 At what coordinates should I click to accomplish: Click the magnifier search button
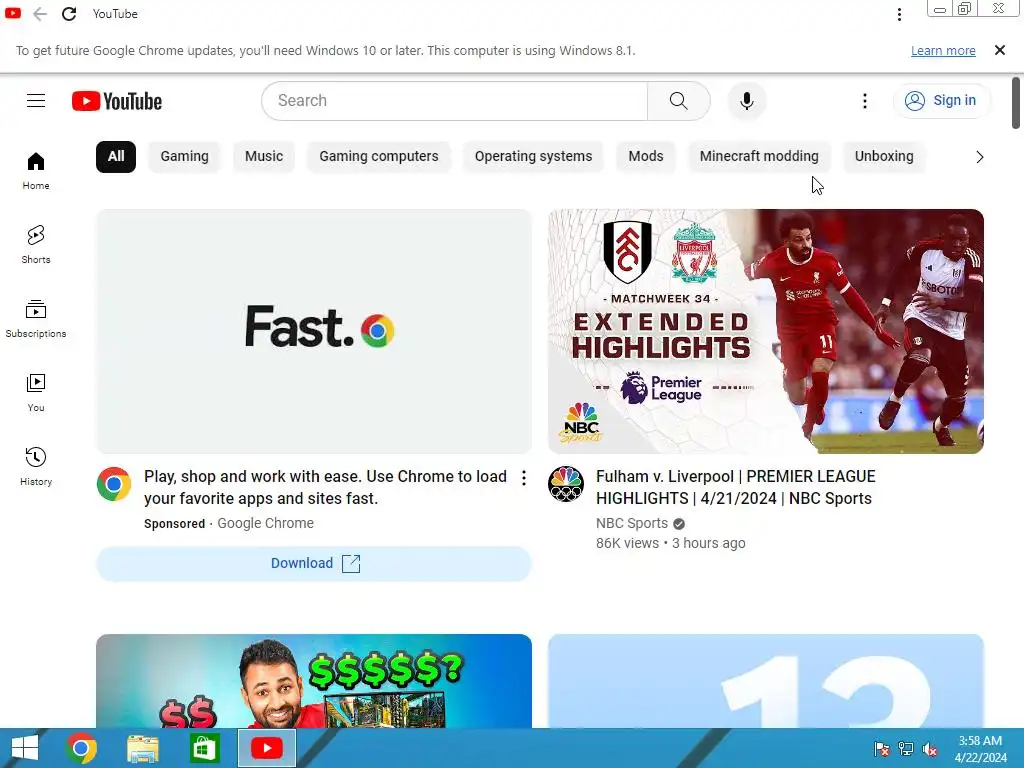click(679, 101)
